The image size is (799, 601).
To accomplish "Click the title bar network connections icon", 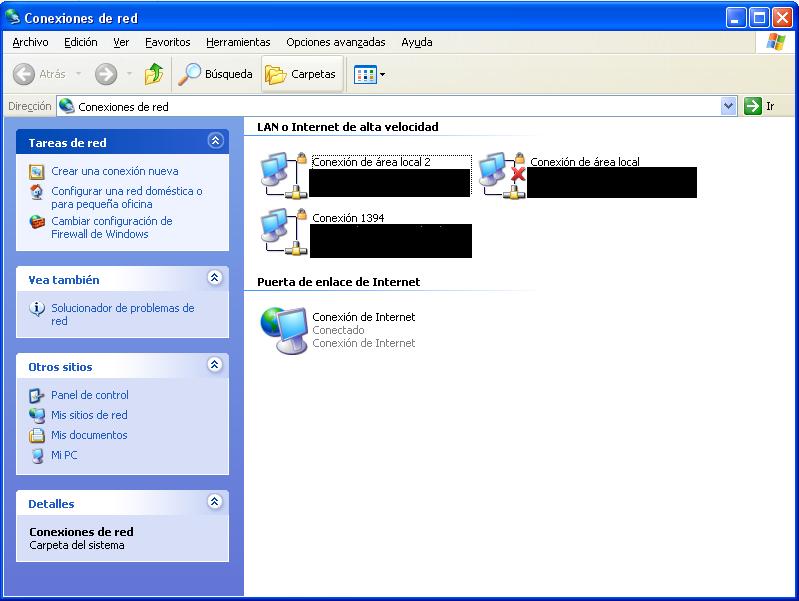I will (13, 17).
